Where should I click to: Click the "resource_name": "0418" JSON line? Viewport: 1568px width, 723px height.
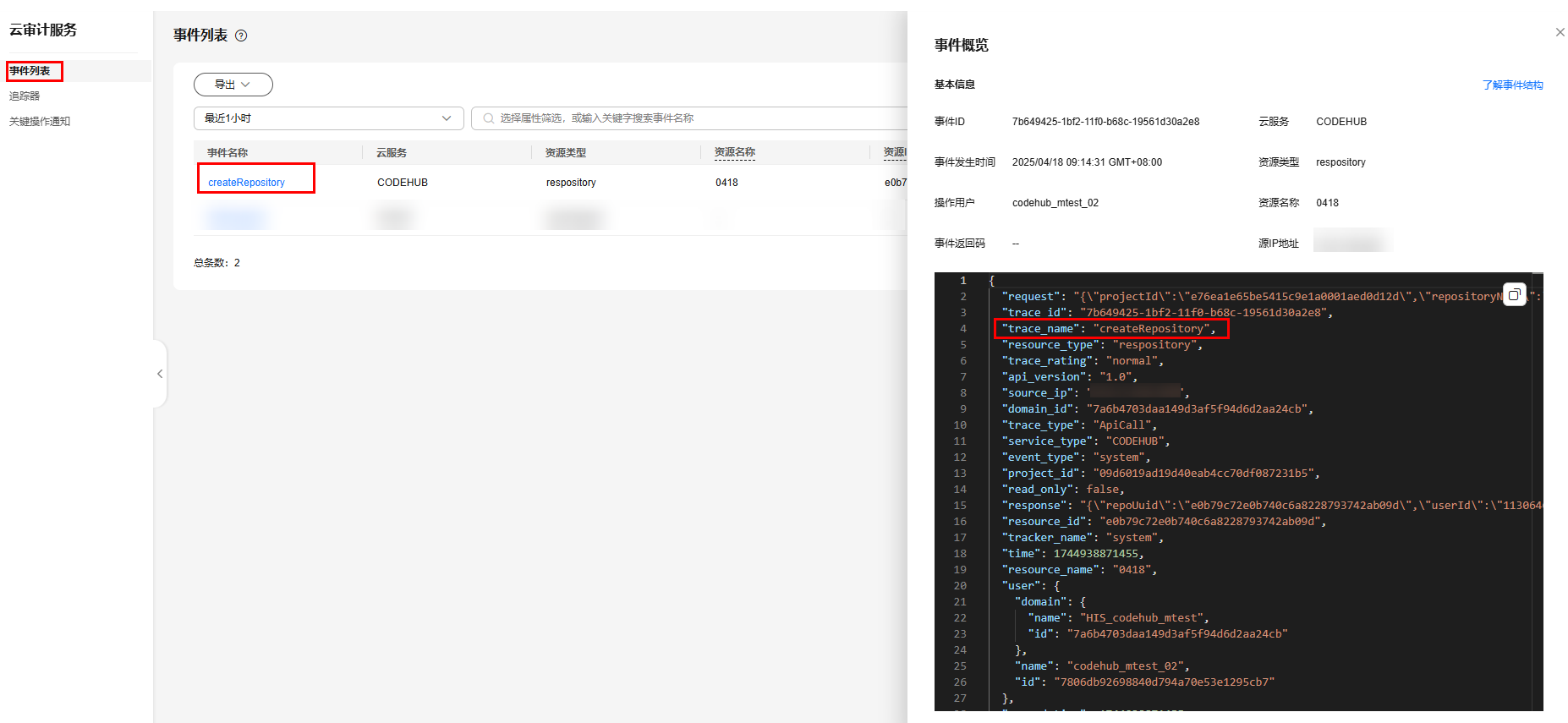[x=1079, y=570]
